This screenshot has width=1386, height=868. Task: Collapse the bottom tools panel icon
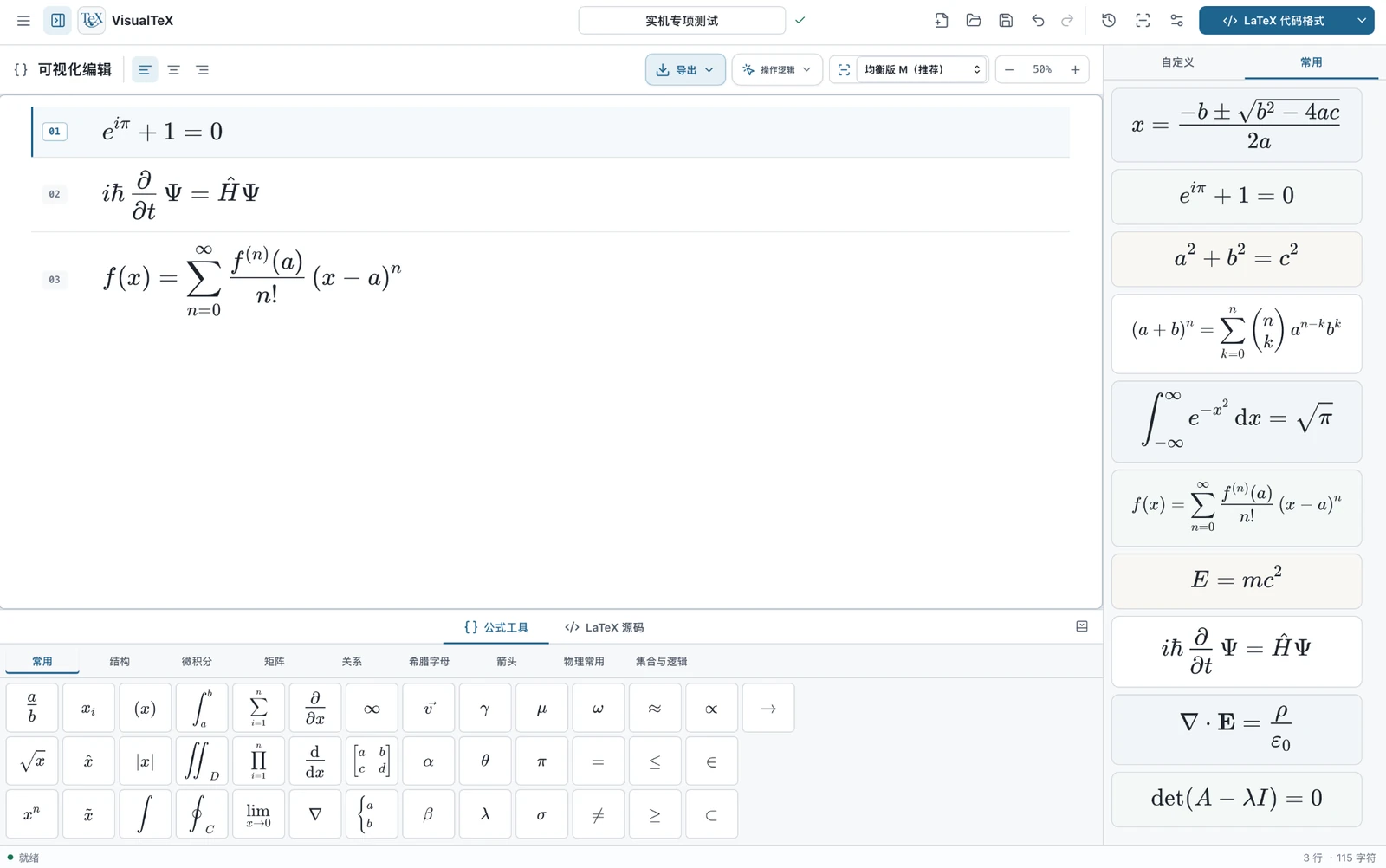click(1082, 626)
